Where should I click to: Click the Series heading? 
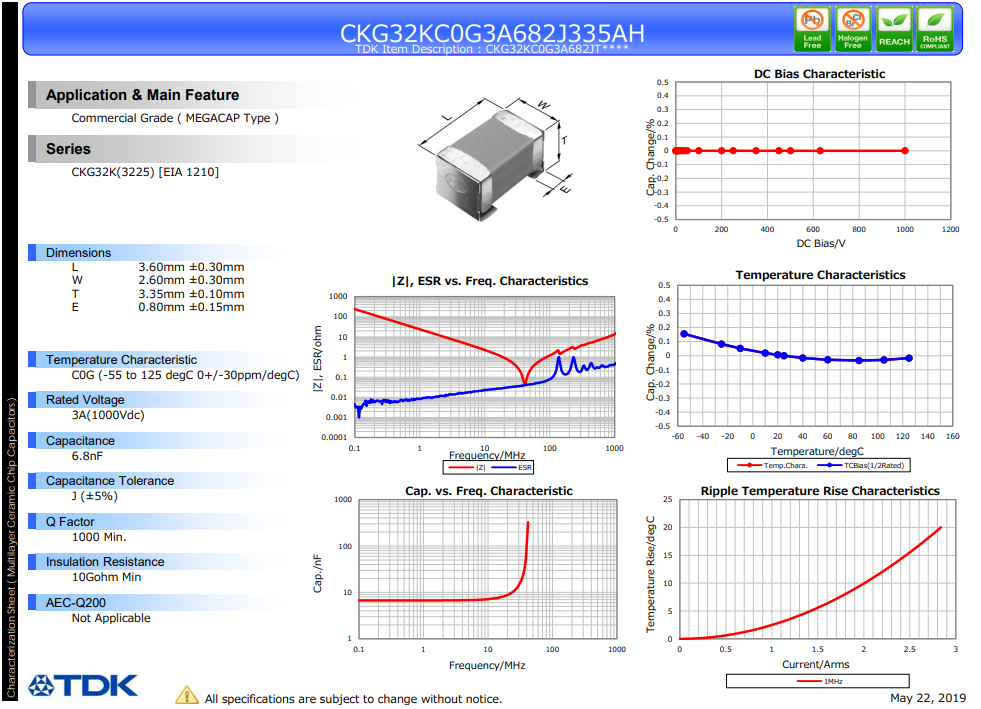point(68,149)
